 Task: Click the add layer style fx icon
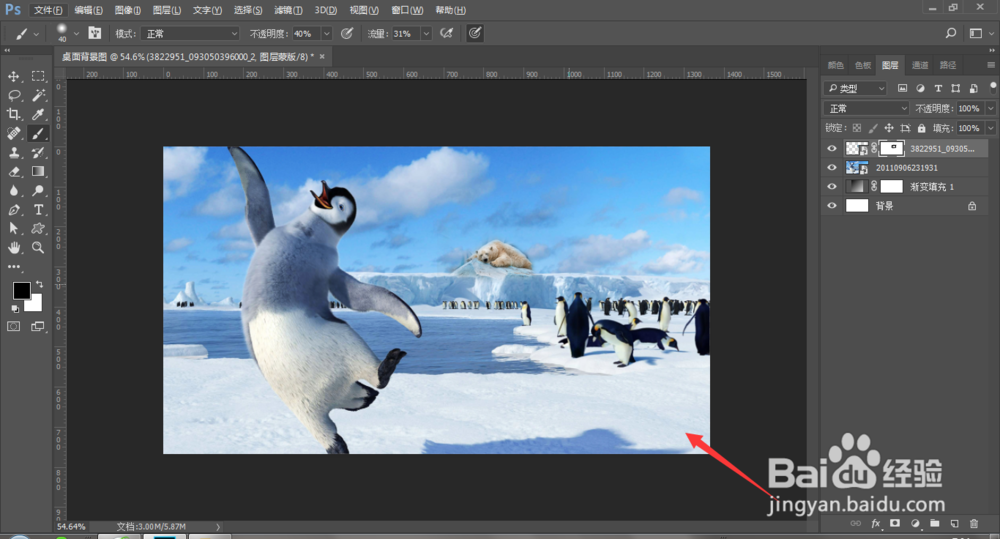(x=876, y=524)
